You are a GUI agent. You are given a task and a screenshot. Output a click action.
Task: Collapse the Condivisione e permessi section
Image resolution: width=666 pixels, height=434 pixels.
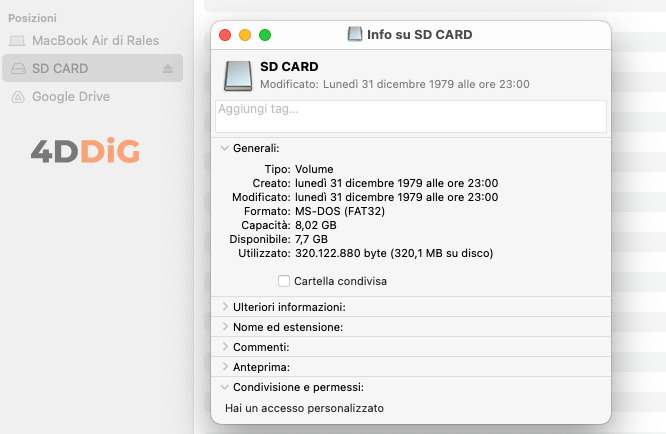[x=225, y=387]
